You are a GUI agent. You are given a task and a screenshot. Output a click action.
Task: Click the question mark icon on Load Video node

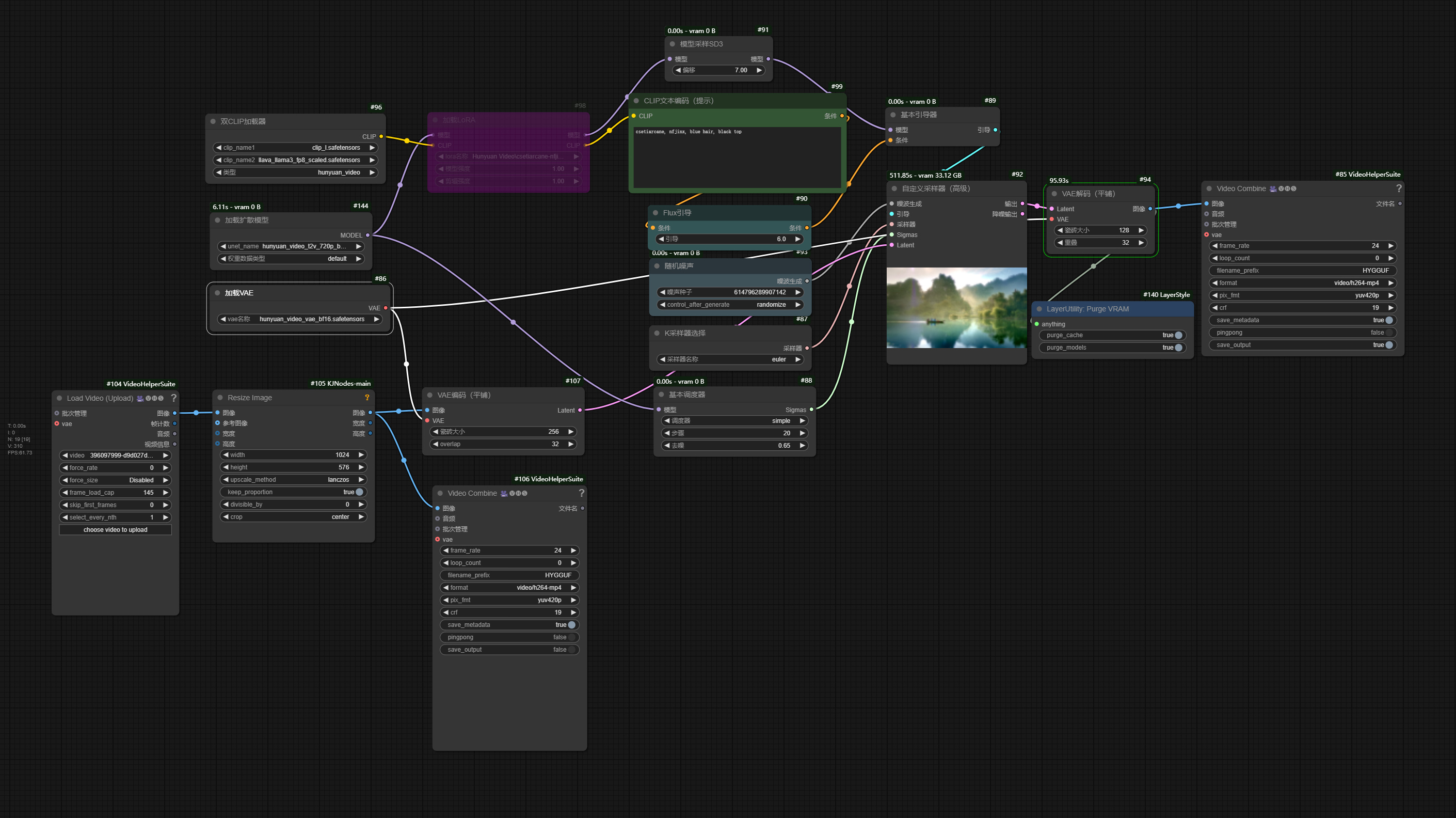(173, 398)
